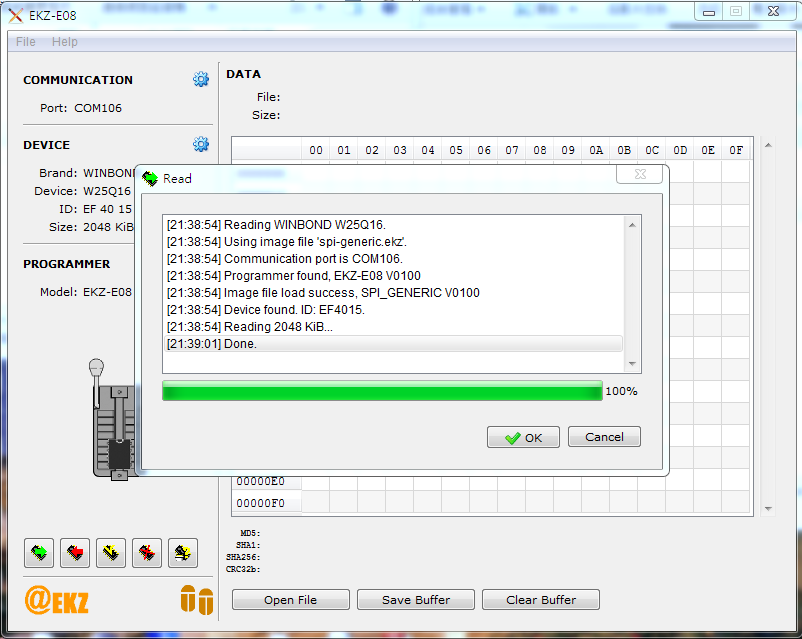Click the yellow chip Verify icon
This screenshot has height=639, width=802.
pos(111,551)
